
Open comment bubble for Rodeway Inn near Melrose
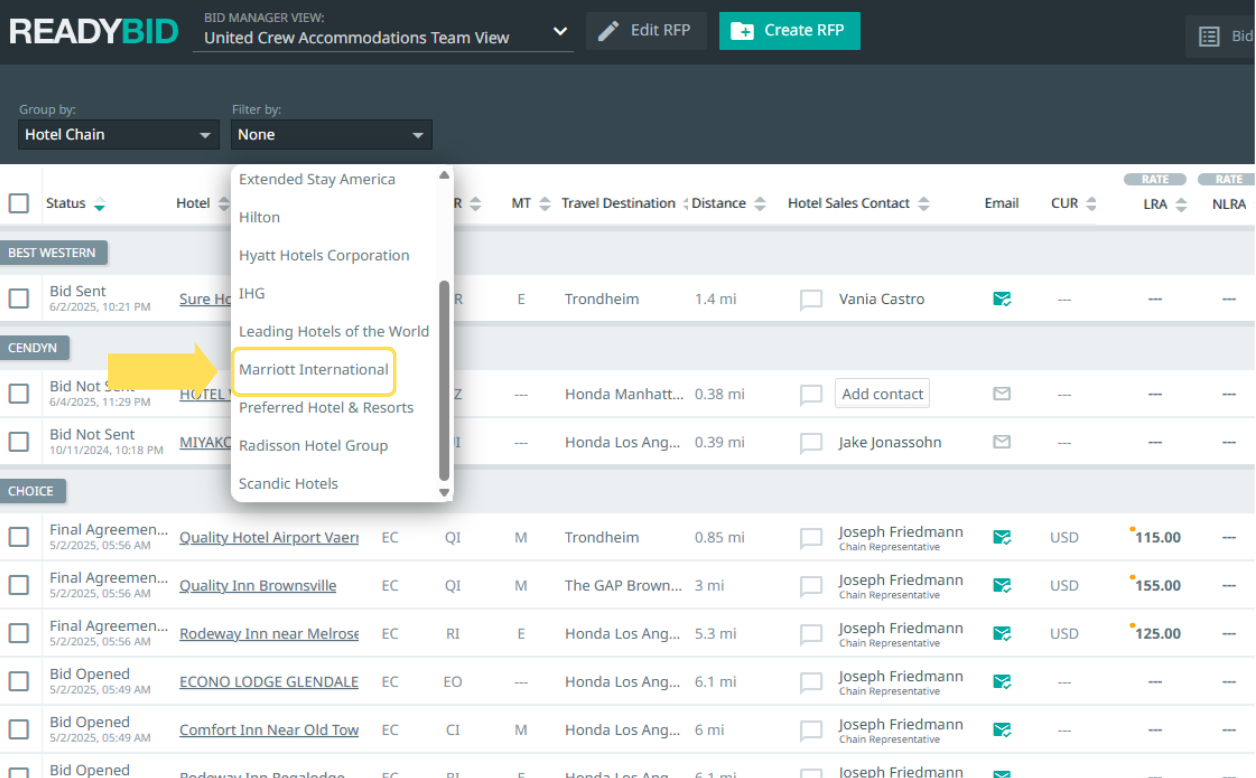pos(811,634)
